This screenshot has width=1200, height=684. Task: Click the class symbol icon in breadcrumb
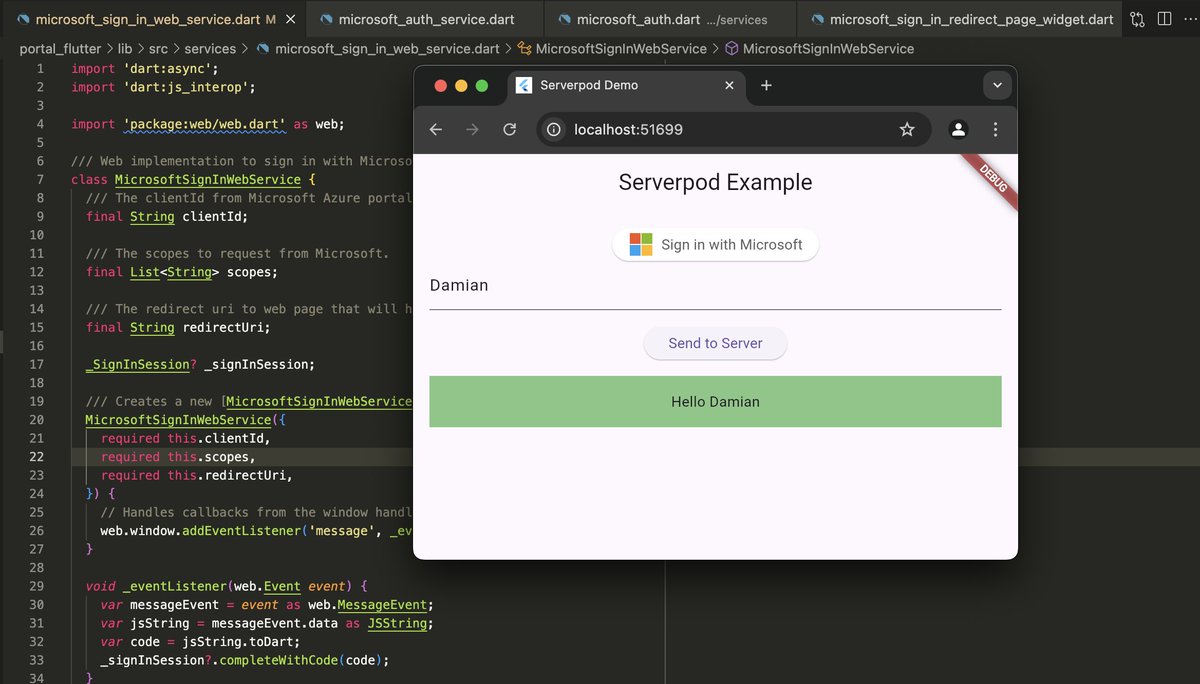(x=524, y=48)
